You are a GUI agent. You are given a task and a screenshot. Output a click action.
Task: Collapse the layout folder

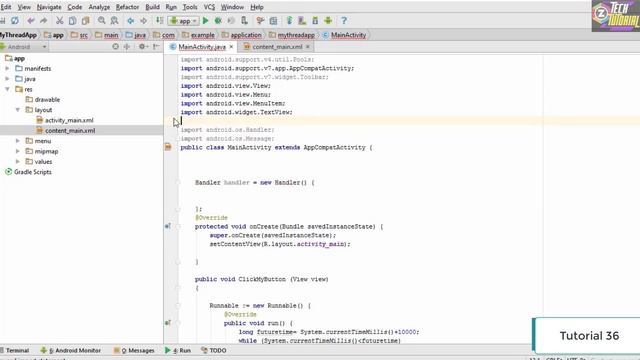pyautogui.click(x=18, y=110)
